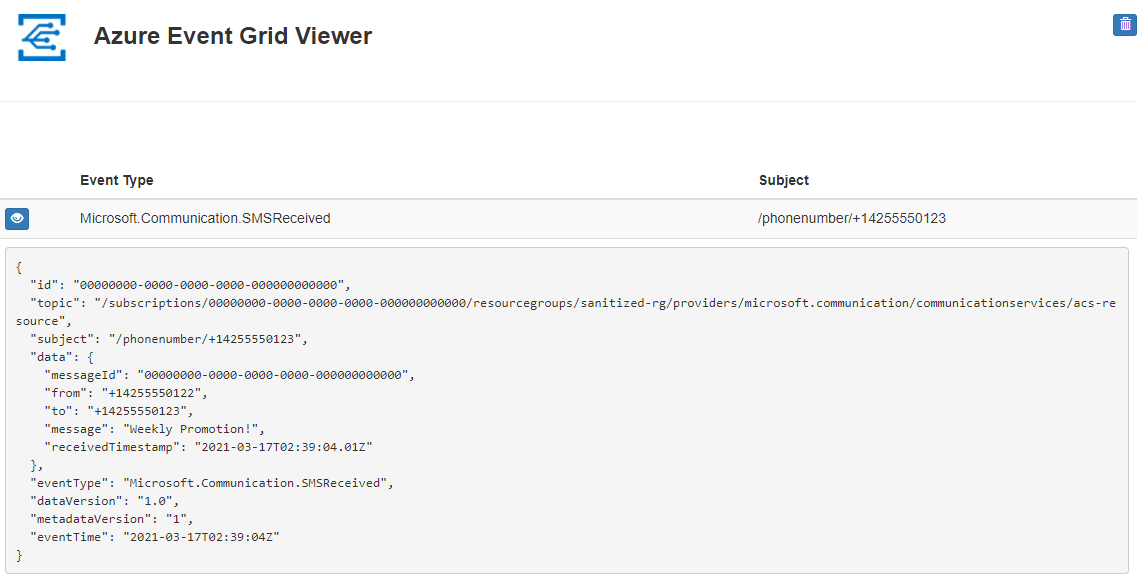The width and height of the screenshot is (1144, 580).
Task: Click the "message" Weekly Promotion! line
Action: [x=155, y=429]
